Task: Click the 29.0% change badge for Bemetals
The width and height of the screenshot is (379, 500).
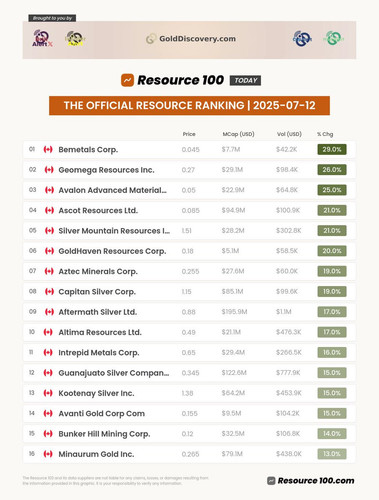Action: tap(332, 149)
